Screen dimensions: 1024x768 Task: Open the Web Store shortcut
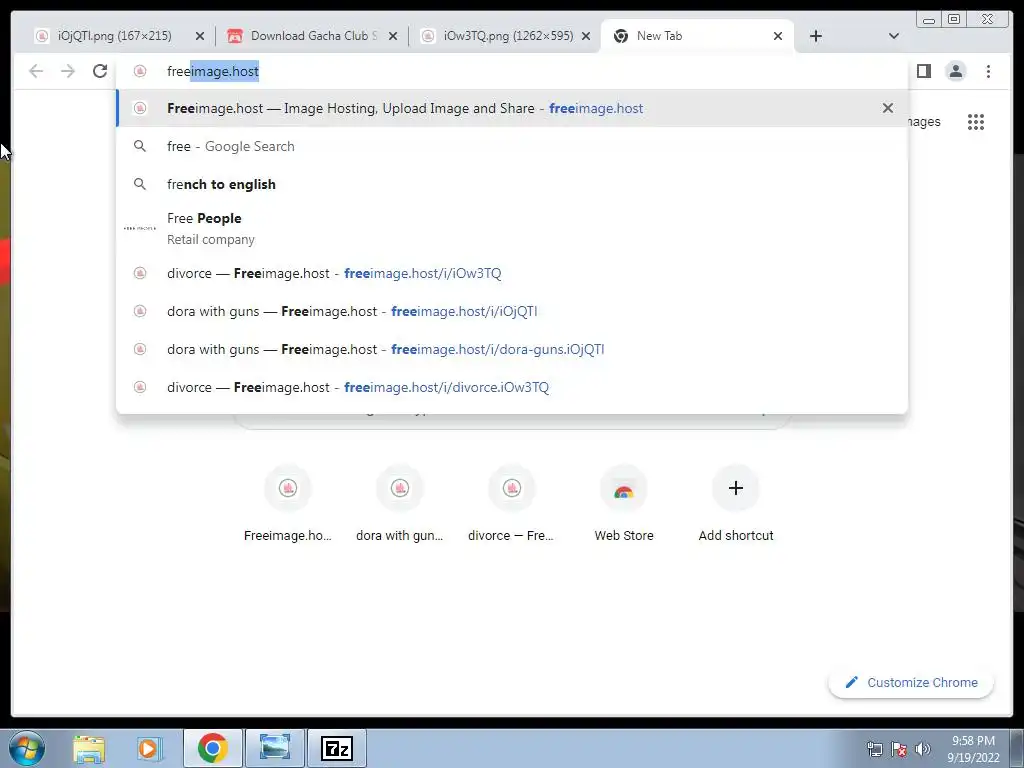(x=624, y=504)
